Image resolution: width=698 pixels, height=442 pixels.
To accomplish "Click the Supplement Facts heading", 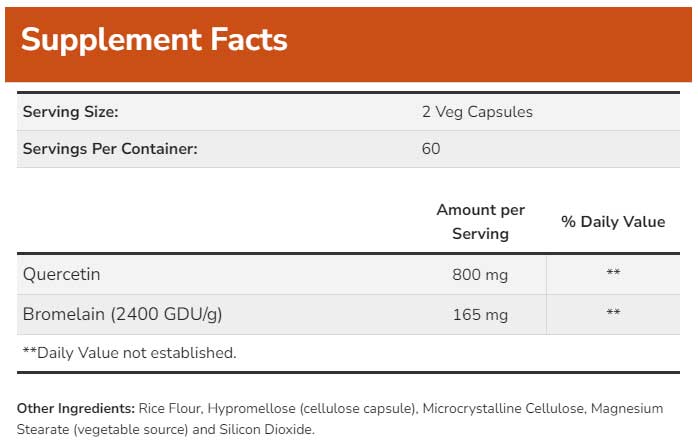I will tap(154, 40).
